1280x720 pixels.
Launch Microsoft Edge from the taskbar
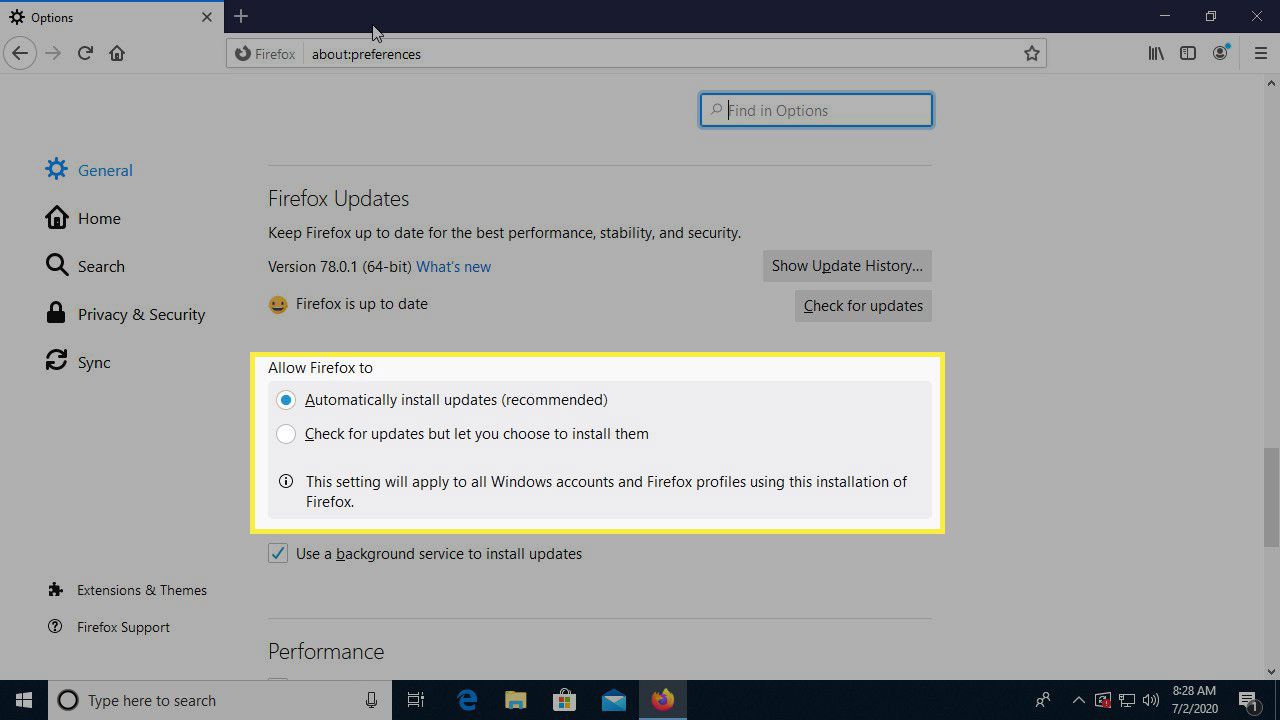(x=467, y=700)
